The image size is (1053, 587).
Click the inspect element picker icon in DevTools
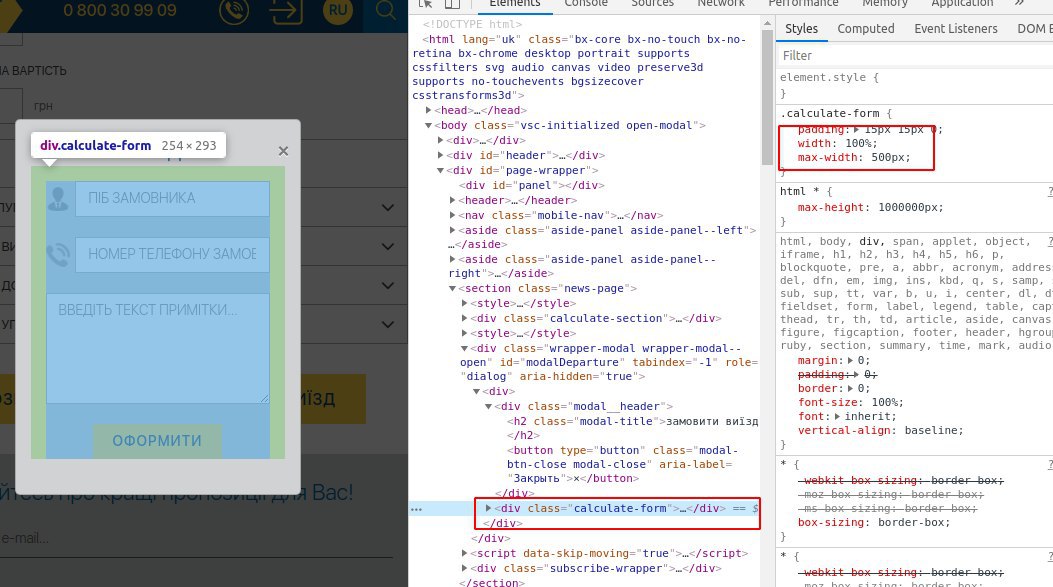point(425,3)
